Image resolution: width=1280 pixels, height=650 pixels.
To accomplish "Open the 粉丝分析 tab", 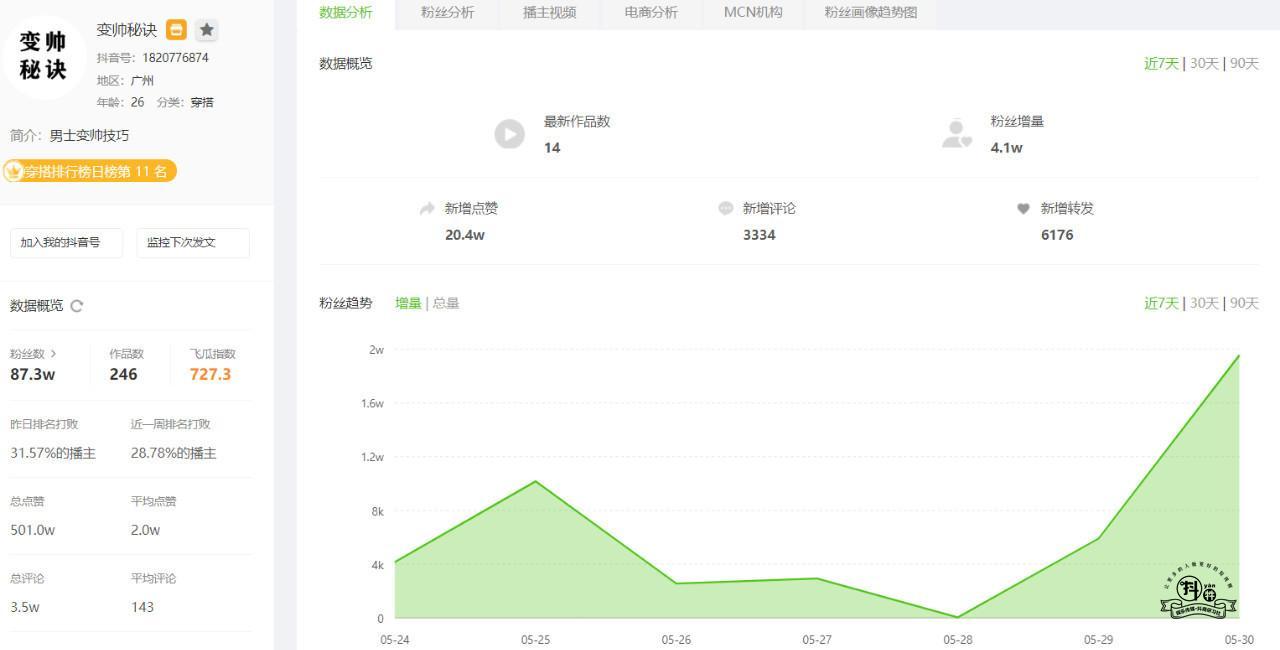I will [x=447, y=13].
